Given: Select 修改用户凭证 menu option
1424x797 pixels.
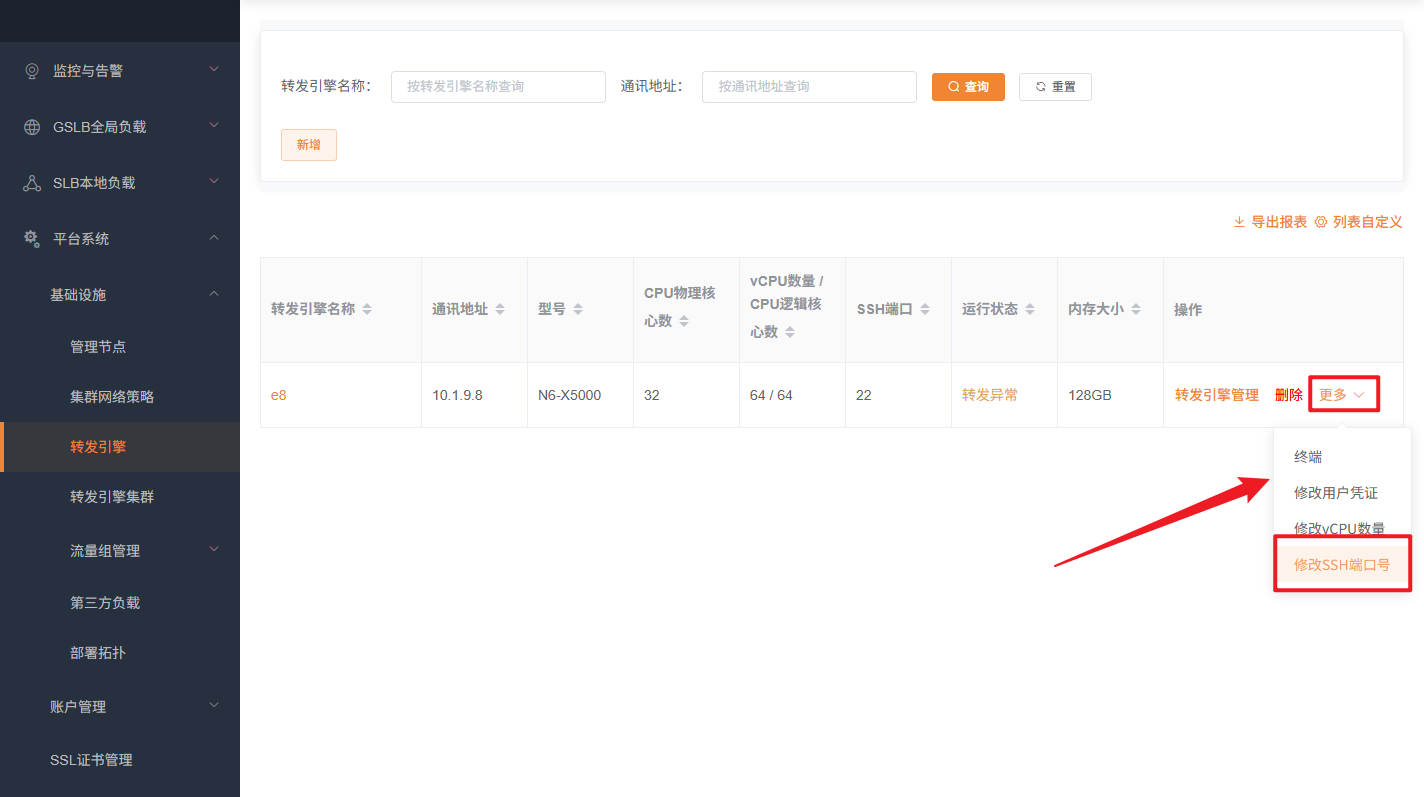Looking at the screenshot, I should point(1336,493).
